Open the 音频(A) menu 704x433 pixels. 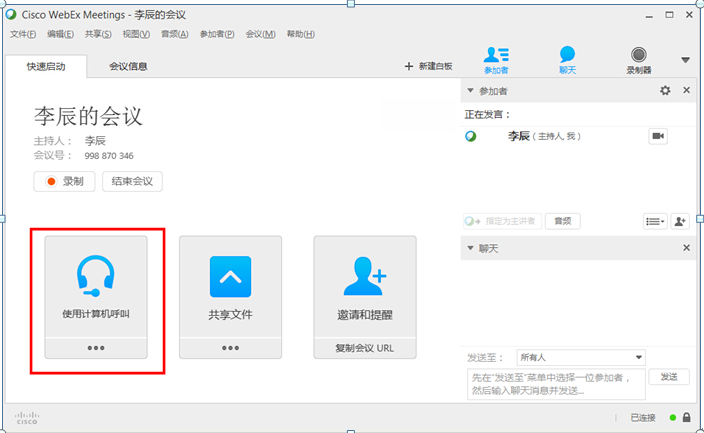point(175,34)
